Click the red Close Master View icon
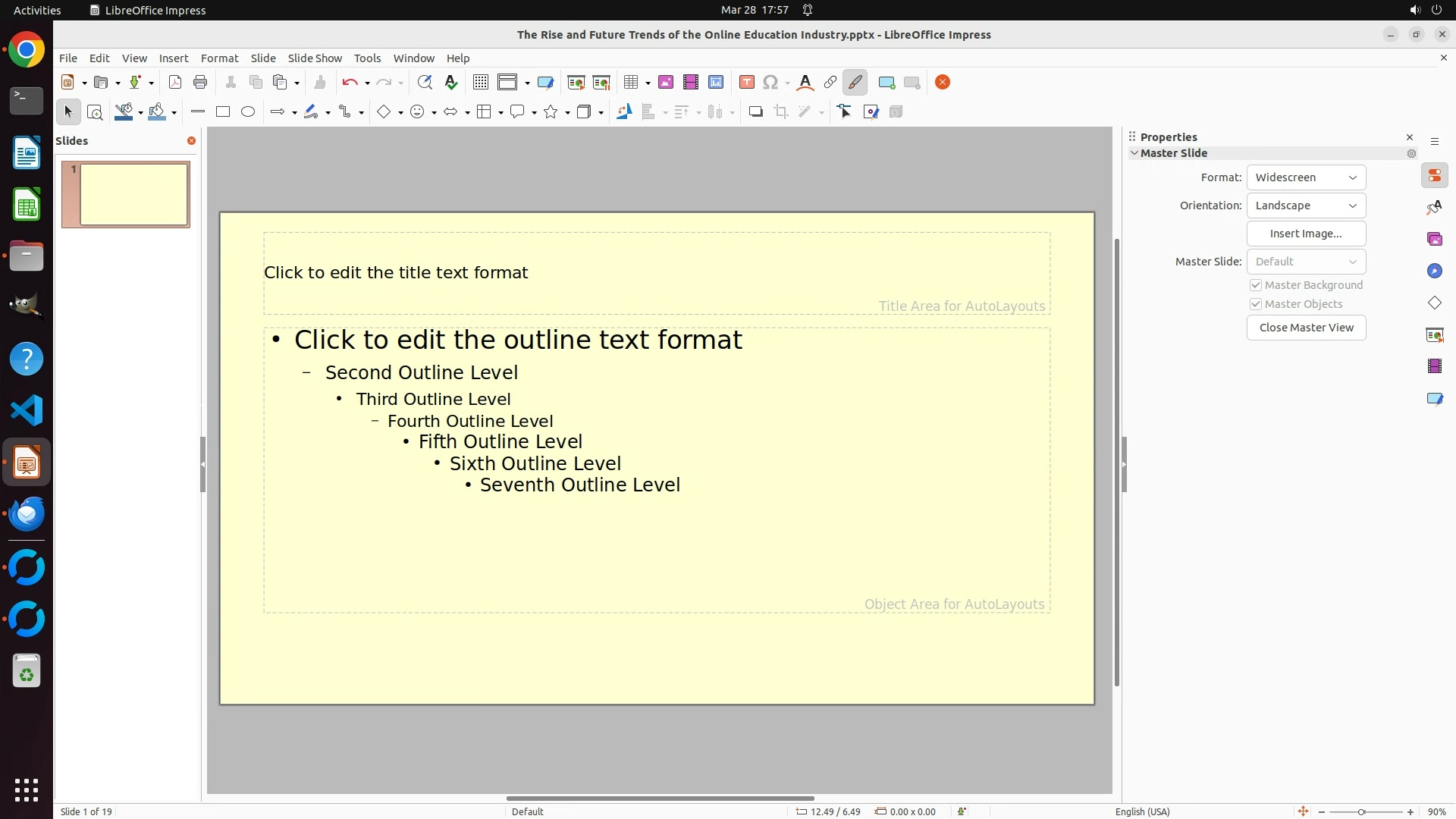1456x819 pixels. [x=943, y=83]
